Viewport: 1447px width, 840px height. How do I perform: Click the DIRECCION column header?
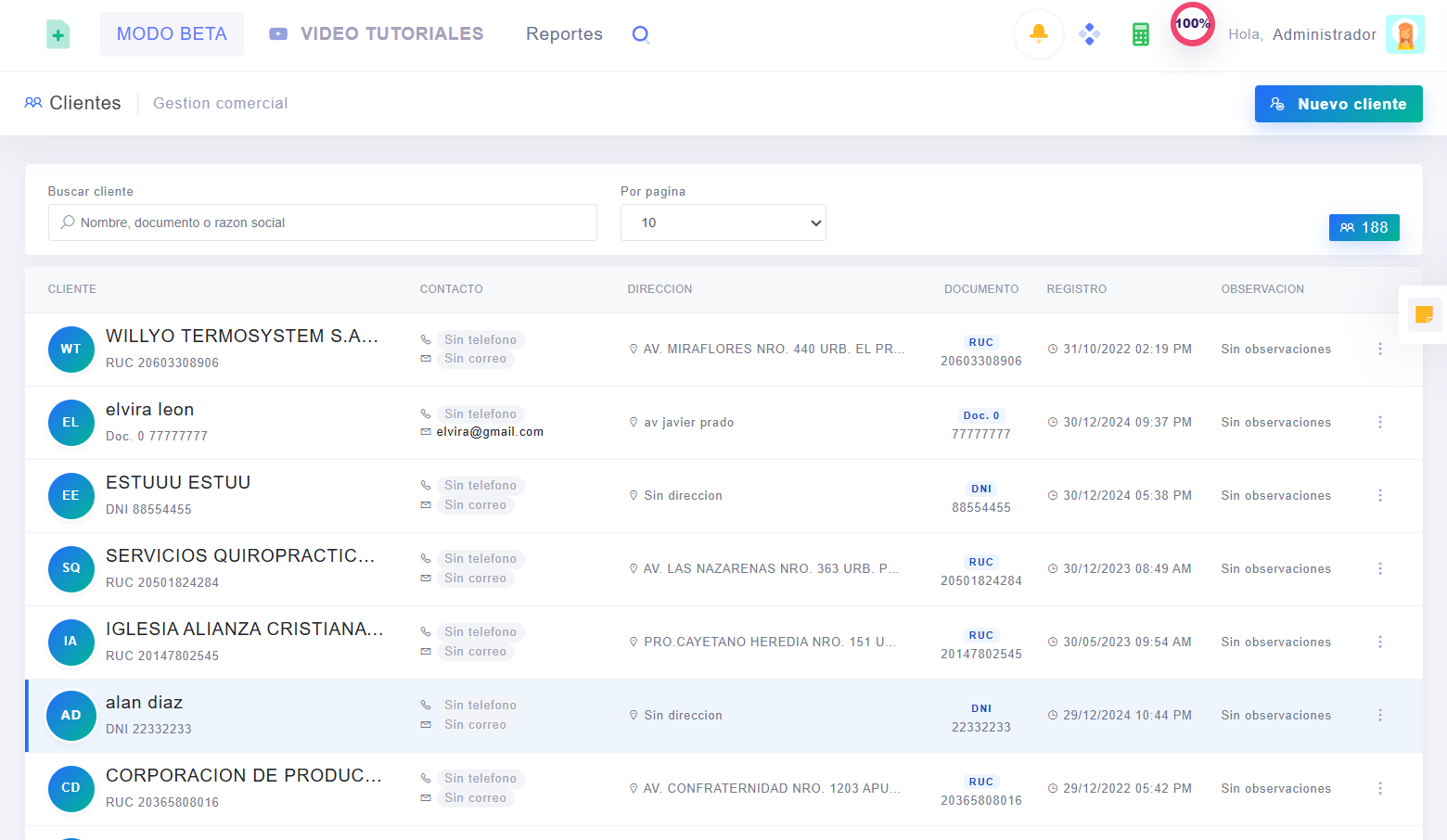(659, 289)
